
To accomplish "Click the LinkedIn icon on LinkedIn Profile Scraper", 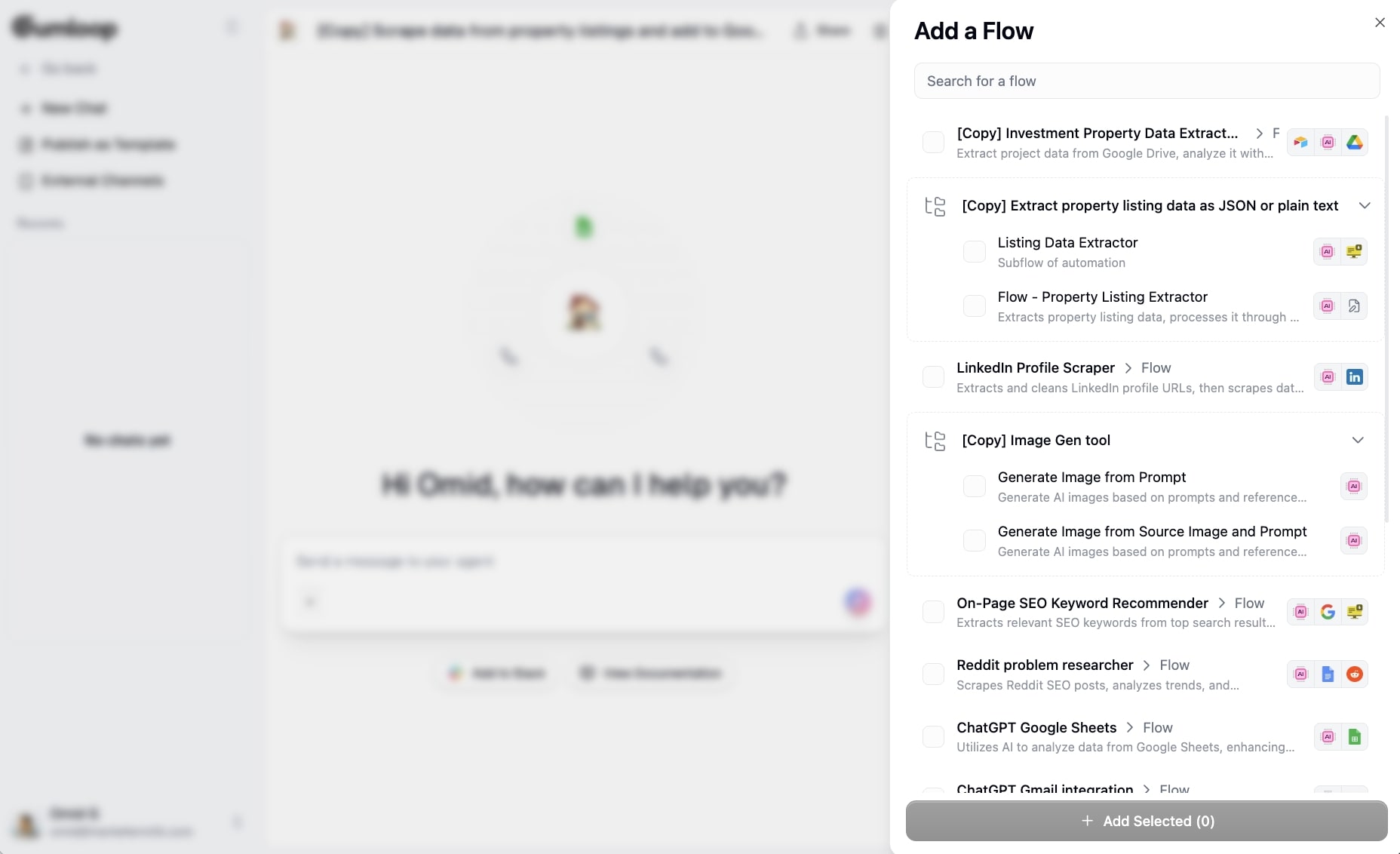I will tap(1355, 376).
